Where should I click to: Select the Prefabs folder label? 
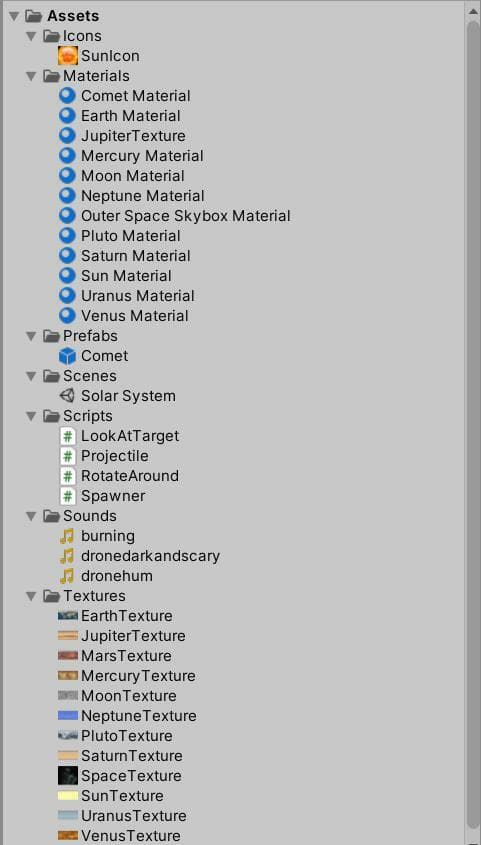pyautogui.click(x=89, y=336)
